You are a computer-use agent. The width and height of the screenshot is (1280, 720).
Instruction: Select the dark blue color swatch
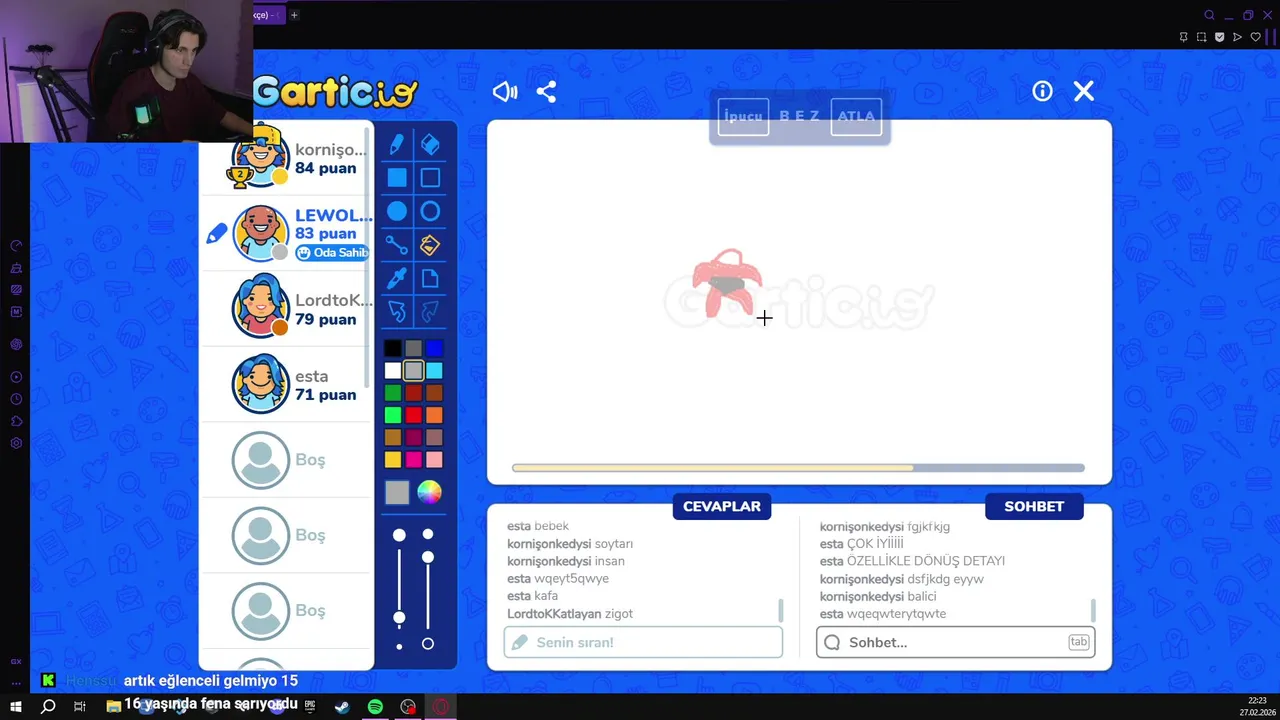pyautogui.click(x=434, y=348)
